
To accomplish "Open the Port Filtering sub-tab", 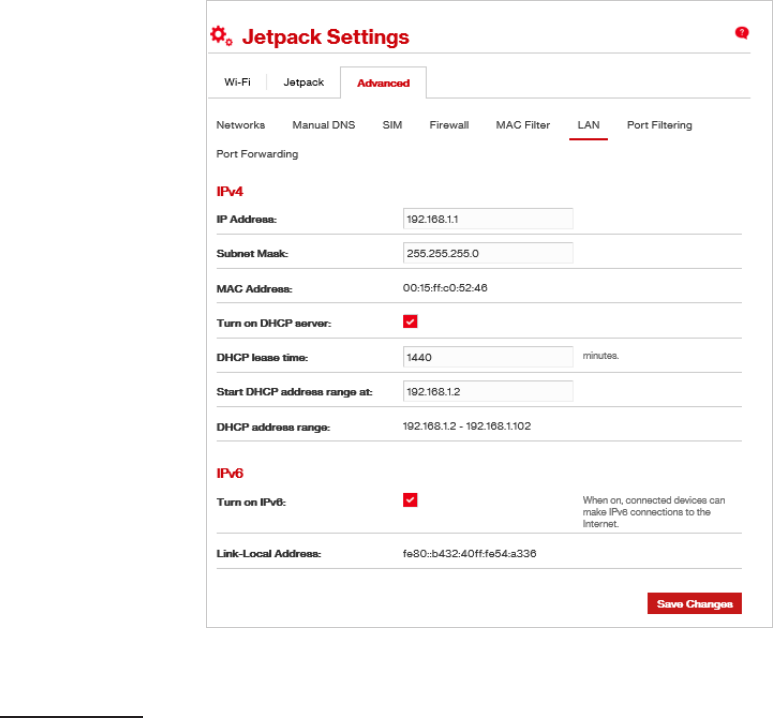I will tap(659, 125).
